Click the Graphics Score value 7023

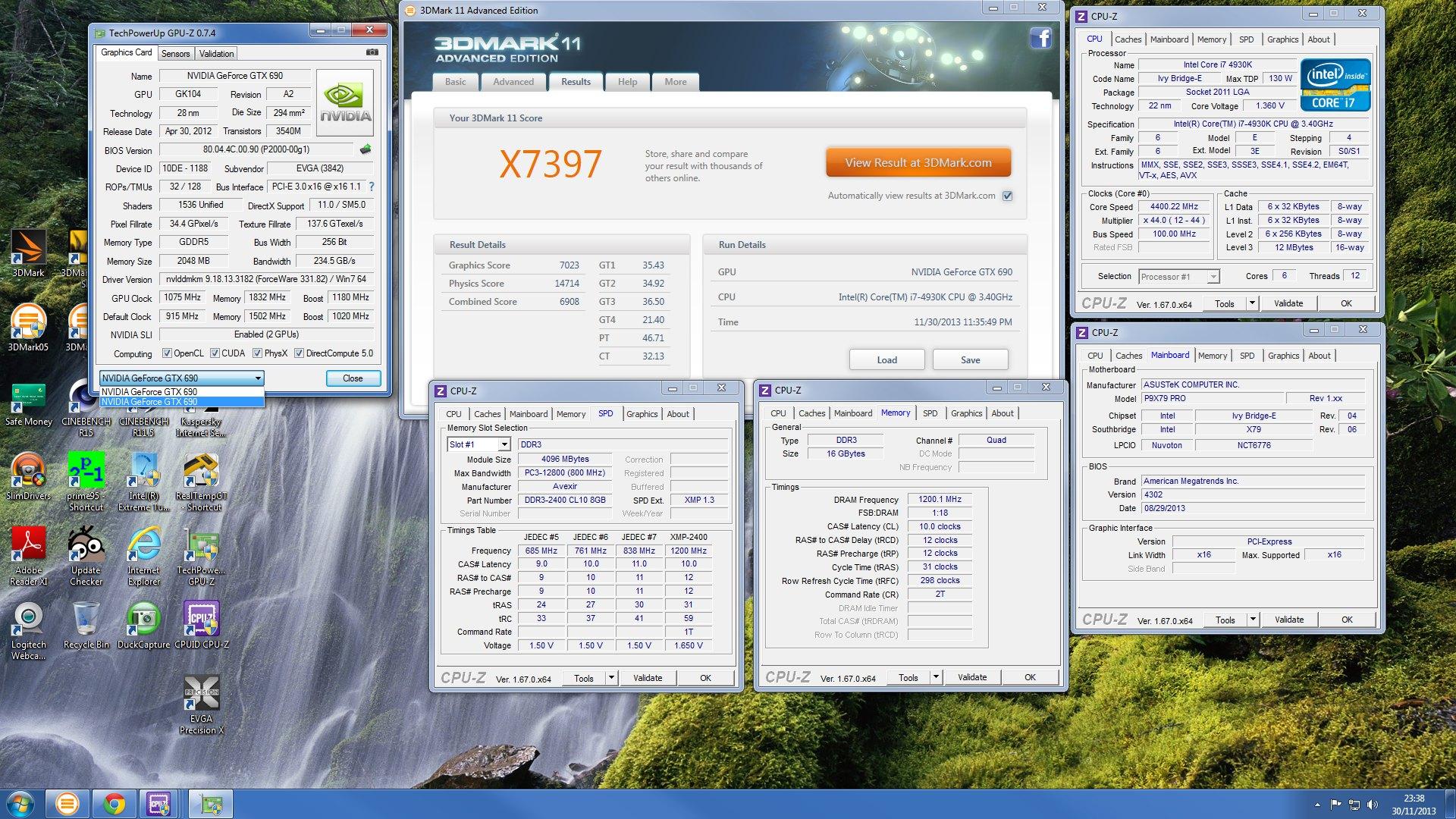(x=569, y=265)
